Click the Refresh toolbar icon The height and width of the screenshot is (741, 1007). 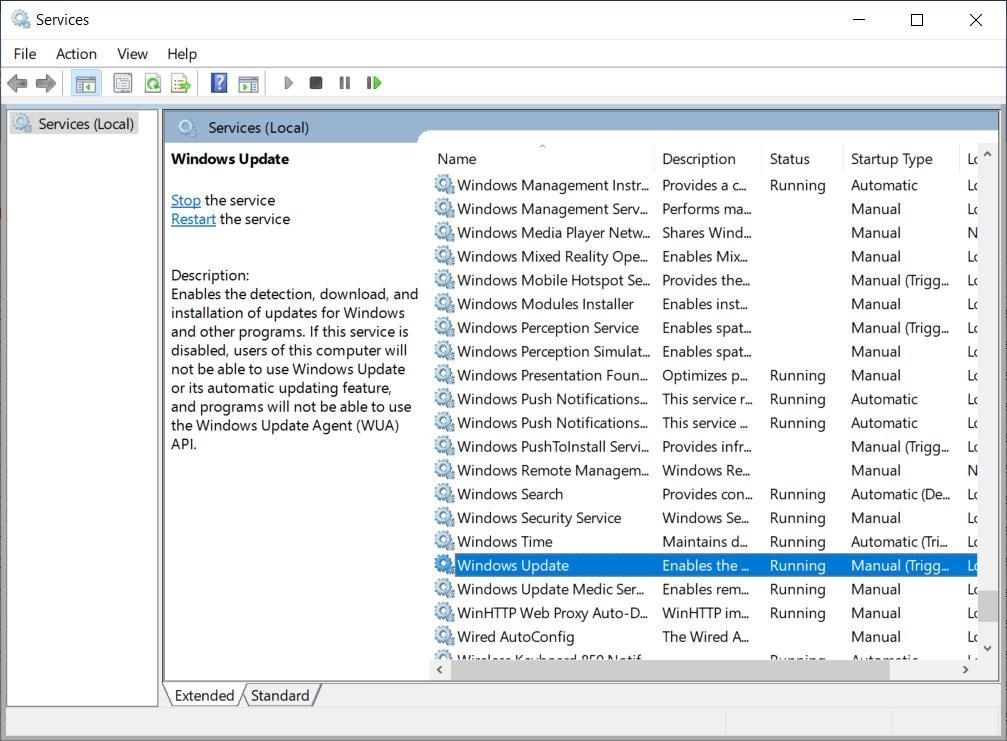click(152, 83)
